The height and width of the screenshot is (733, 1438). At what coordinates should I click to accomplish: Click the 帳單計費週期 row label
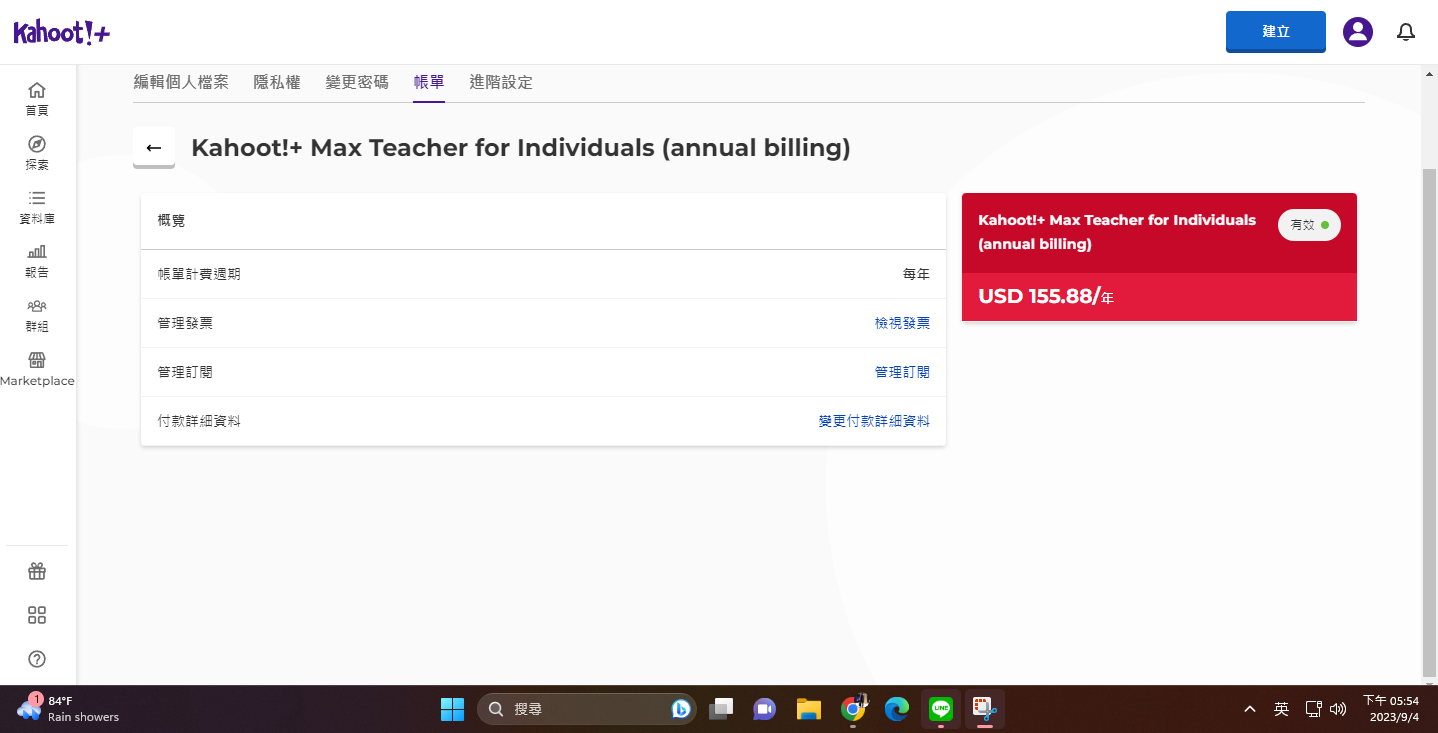coord(199,274)
